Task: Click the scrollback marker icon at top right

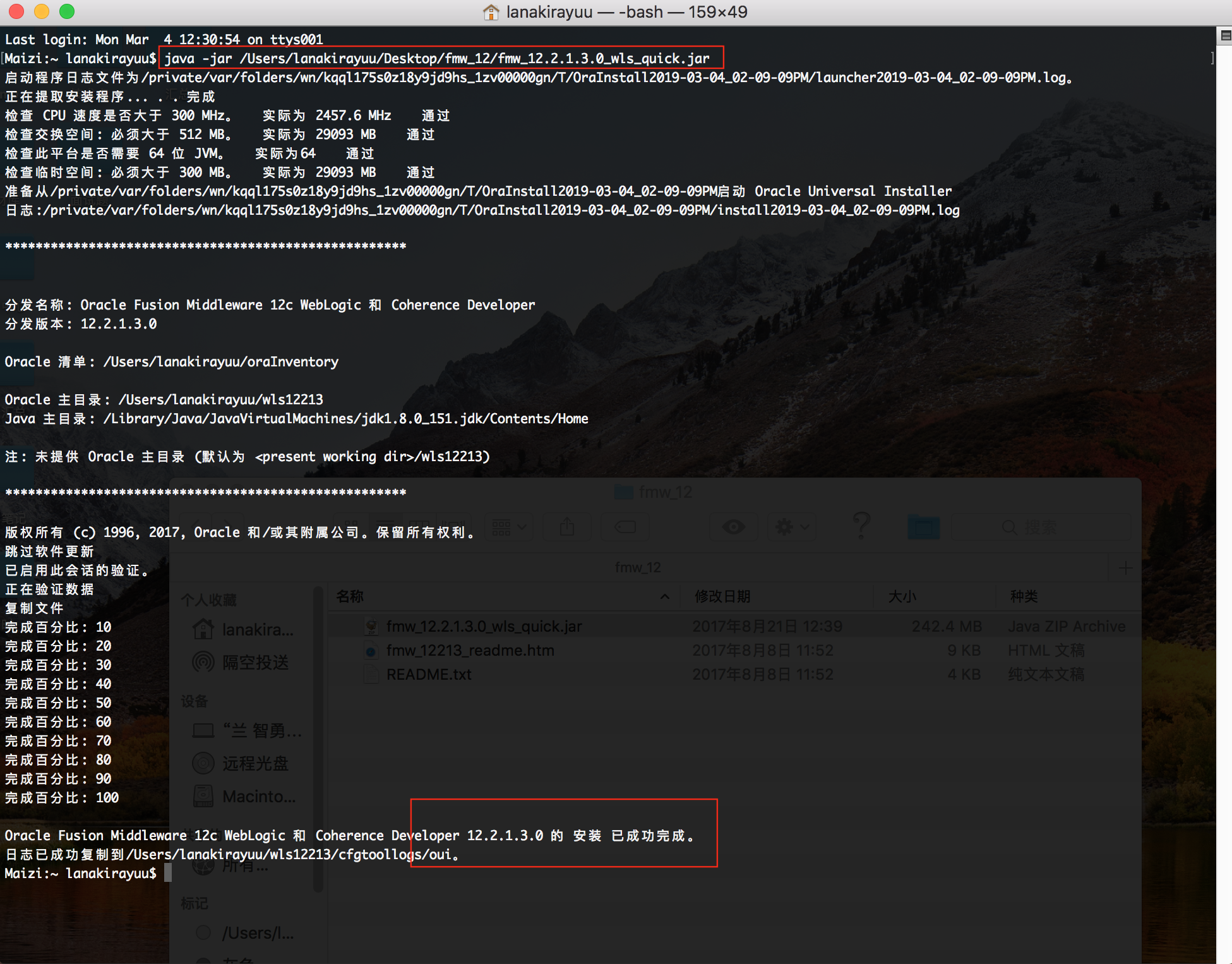Action: 1225,36
